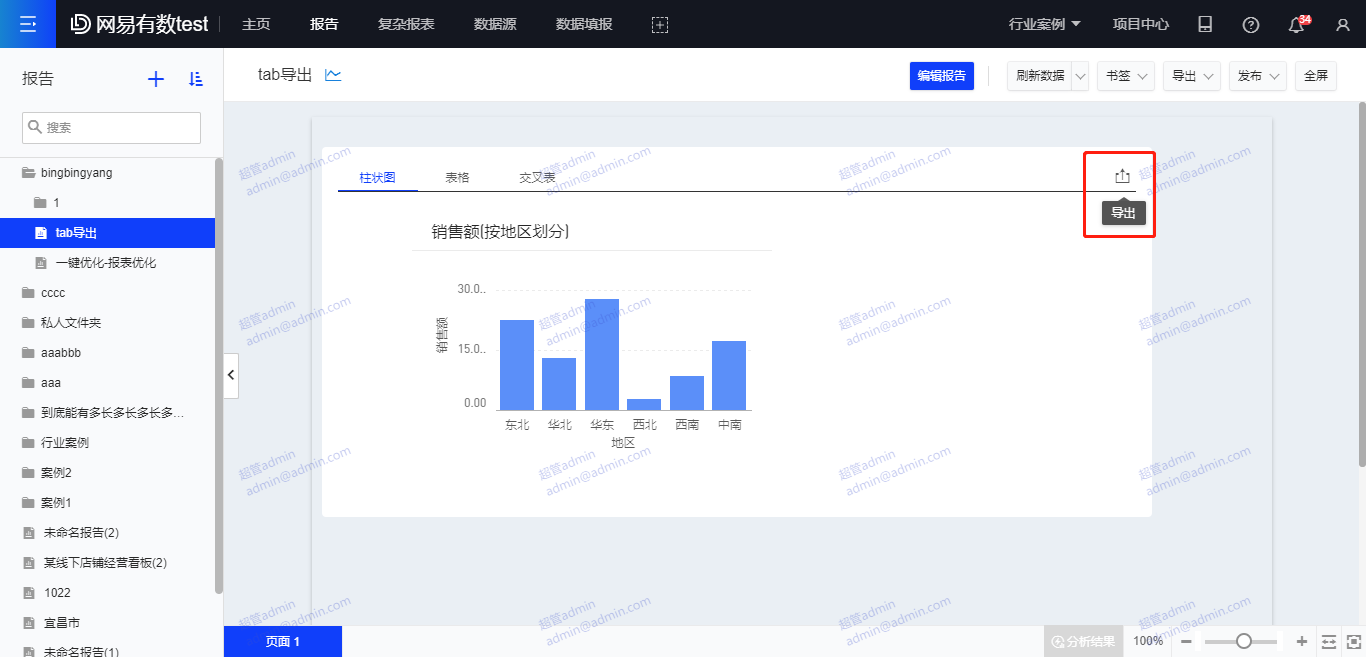Open the notifications bell icon

1297,25
